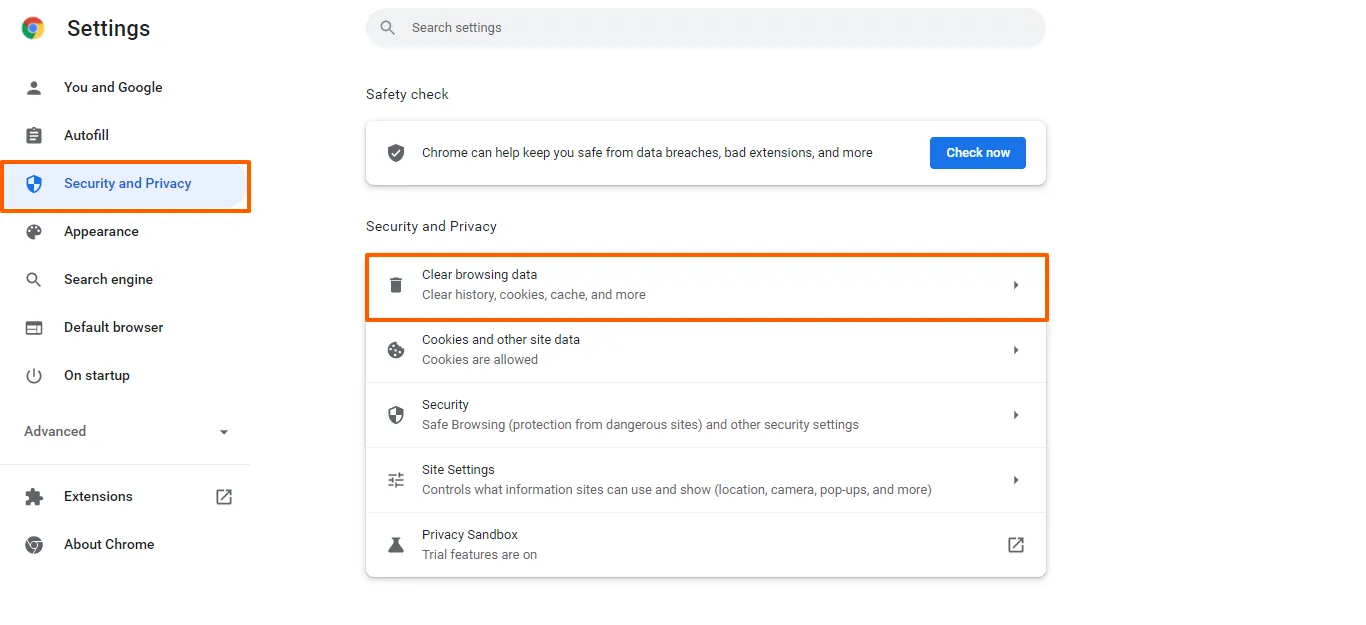Image resolution: width=1366 pixels, height=625 pixels.
Task: Open the You and Google section
Action: click(x=125, y=88)
